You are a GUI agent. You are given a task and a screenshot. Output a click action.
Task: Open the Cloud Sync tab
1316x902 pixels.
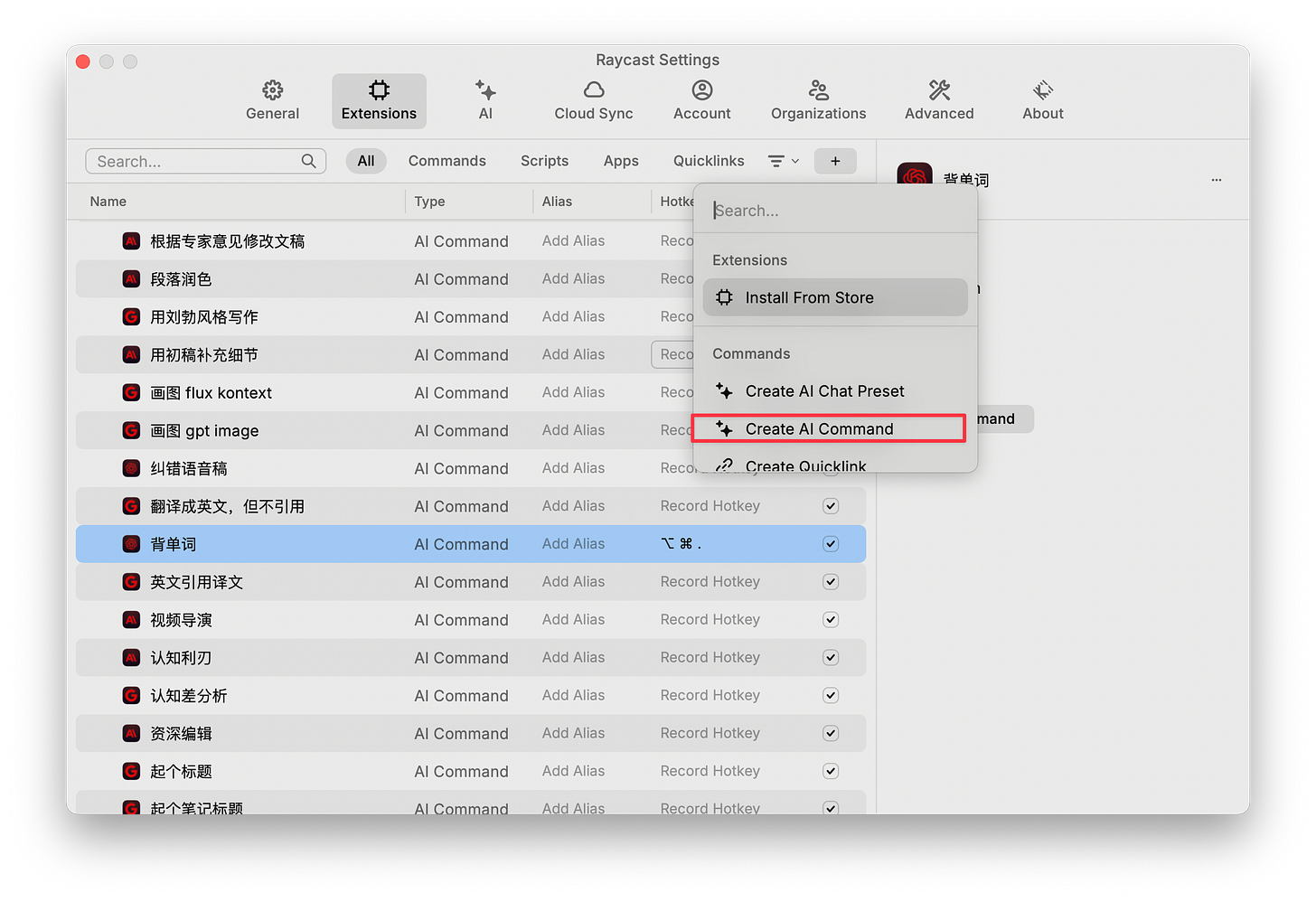coord(594,100)
